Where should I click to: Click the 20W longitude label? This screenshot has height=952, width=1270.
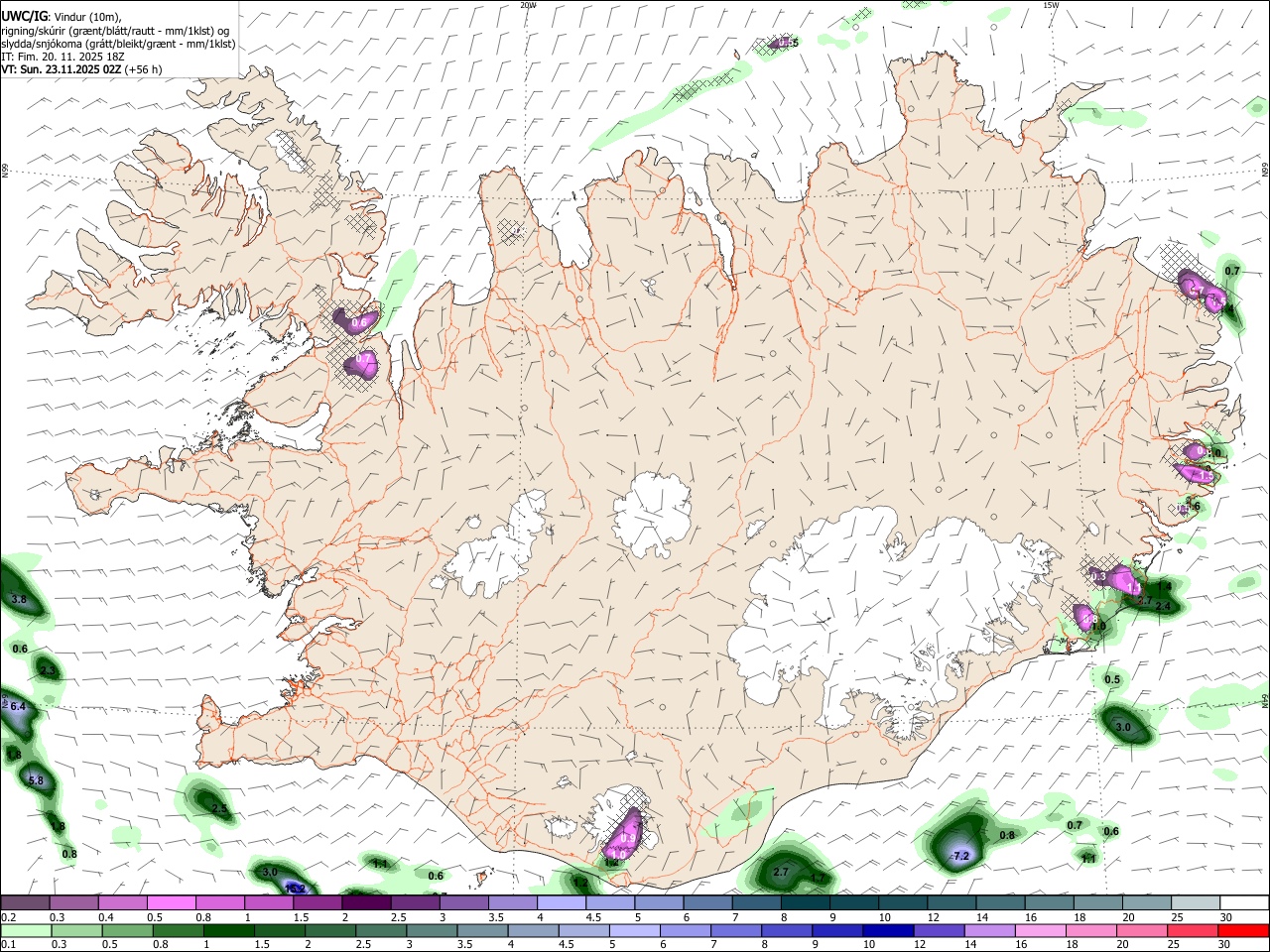[528, 5]
